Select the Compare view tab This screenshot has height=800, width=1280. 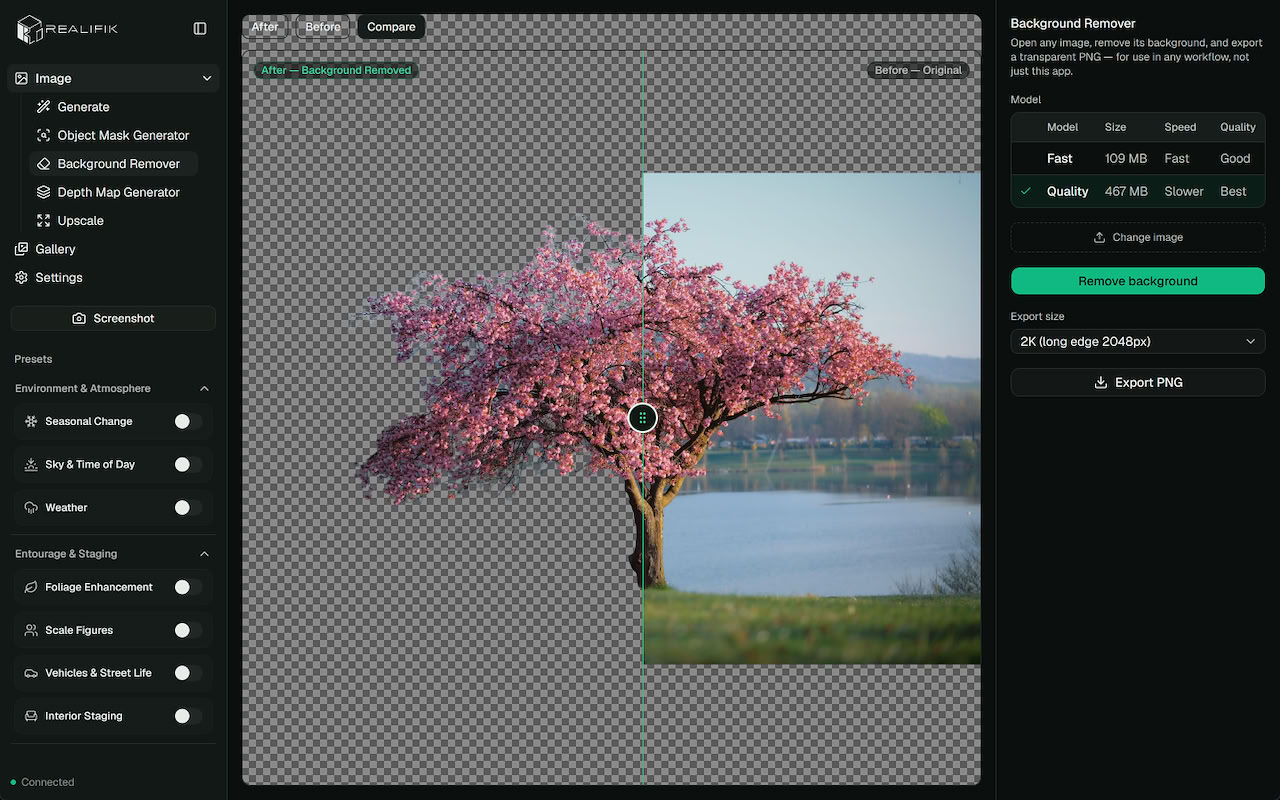pos(391,27)
